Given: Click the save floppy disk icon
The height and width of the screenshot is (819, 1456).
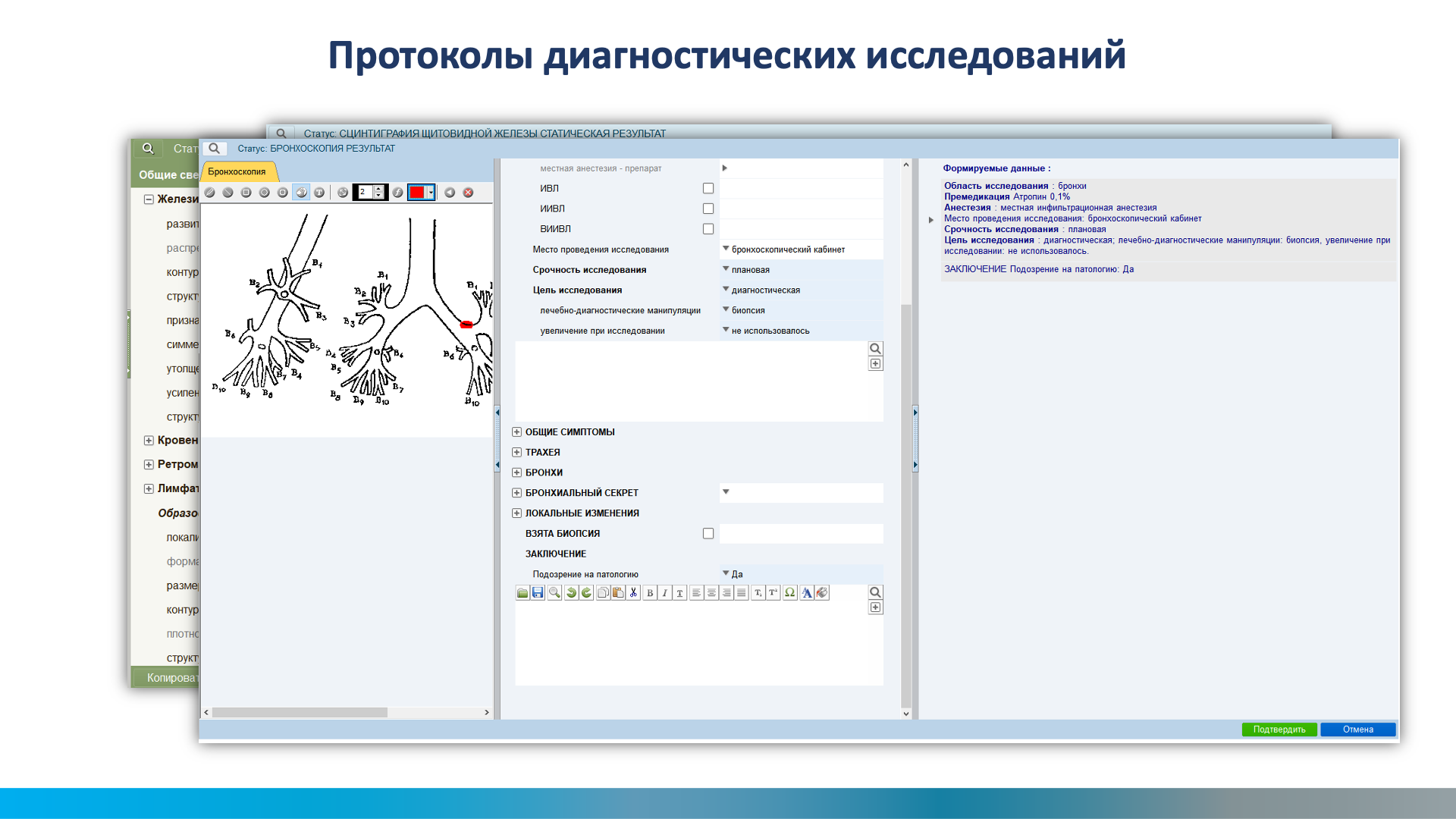Looking at the screenshot, I should [x=538, y=593].
